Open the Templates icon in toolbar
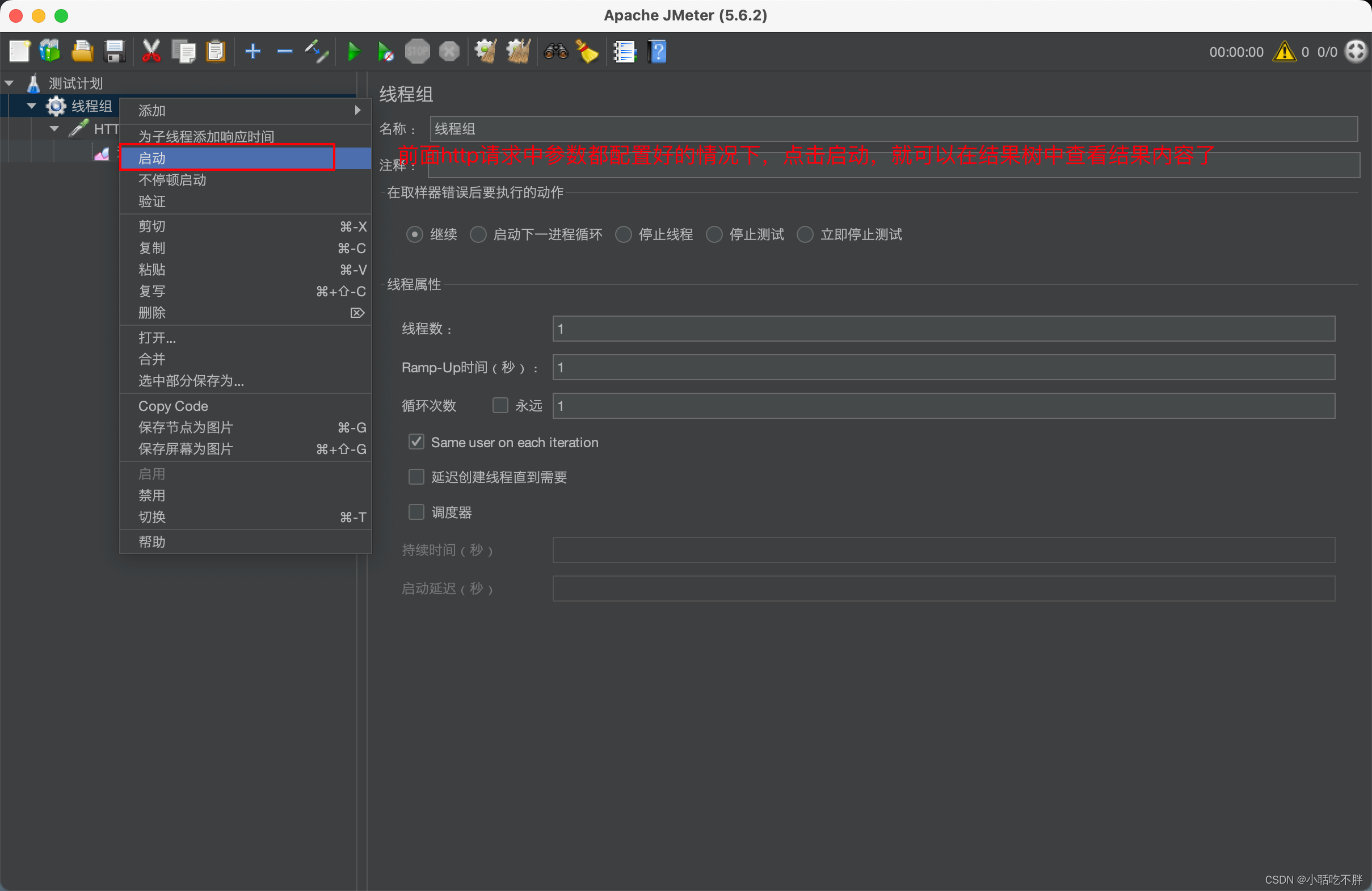 pyautogui.click(x=50, y=51)
